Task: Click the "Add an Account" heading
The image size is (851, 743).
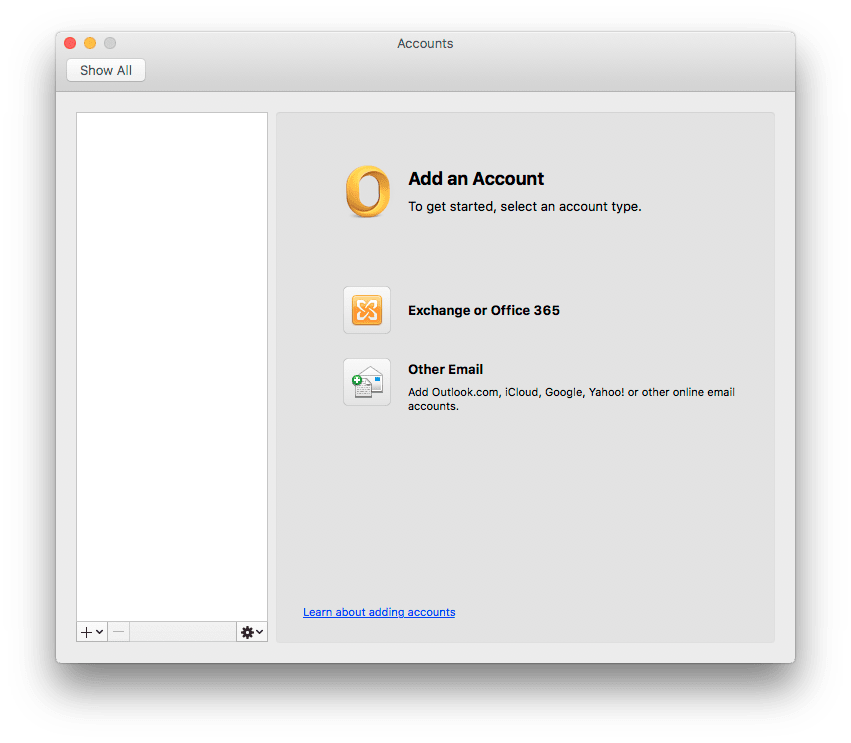Action: [476, 178]
